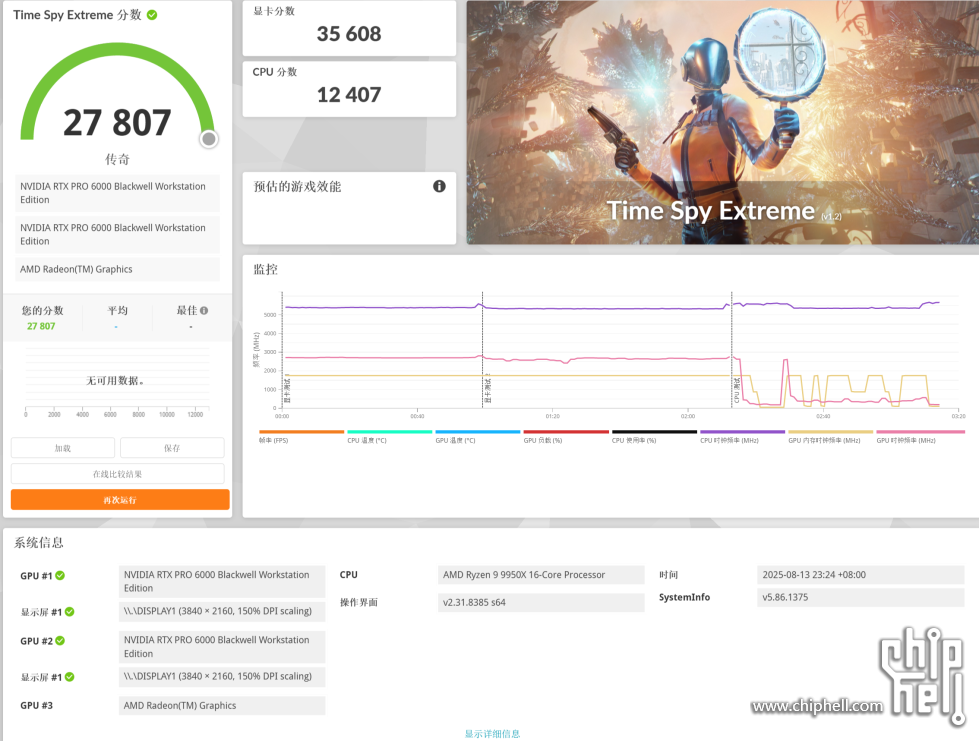Click AMD Radeon(TM) Graphics in the score panel
979x741 pixels.
coord(117,269)
